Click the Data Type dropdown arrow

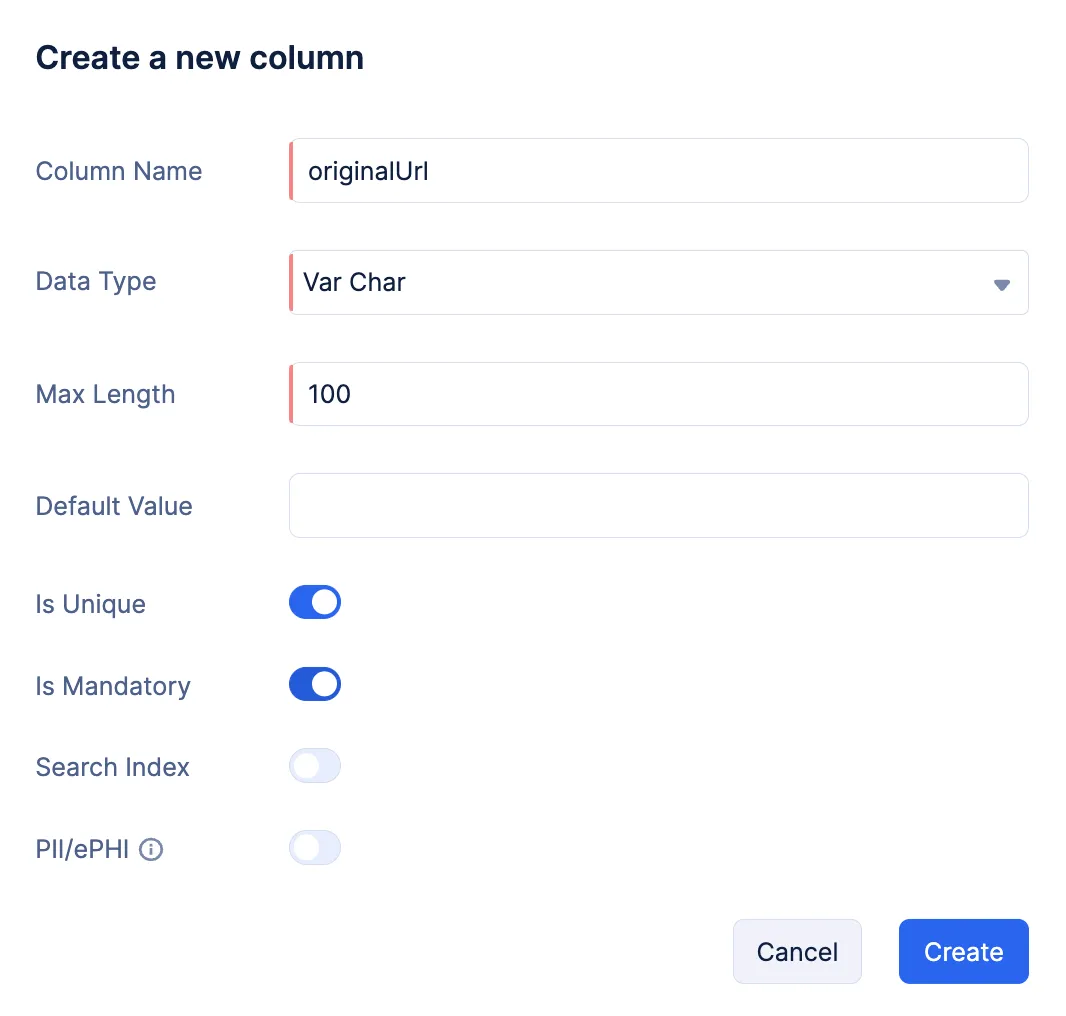tap(1001, 284)
